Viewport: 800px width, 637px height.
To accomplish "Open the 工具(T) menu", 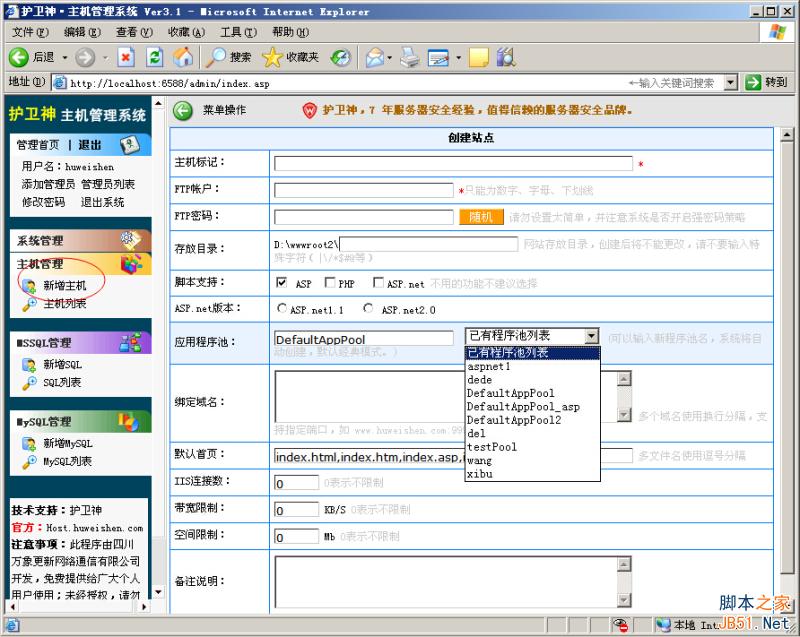I will click(x=237, y=32).
